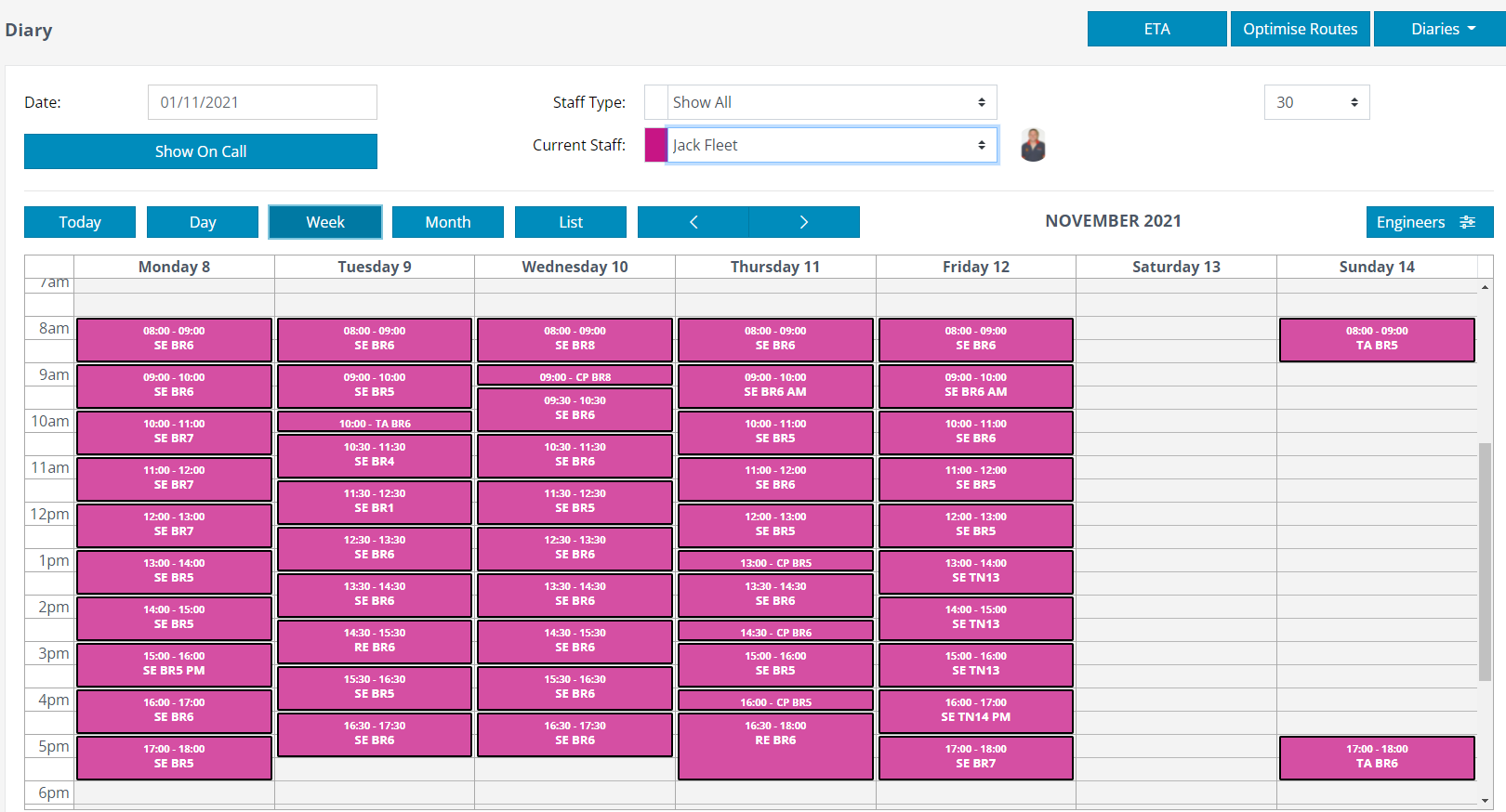This screenshot has height=812, width=1506.
Task: Switch to Month view
Action: click(x=448, y=222)
